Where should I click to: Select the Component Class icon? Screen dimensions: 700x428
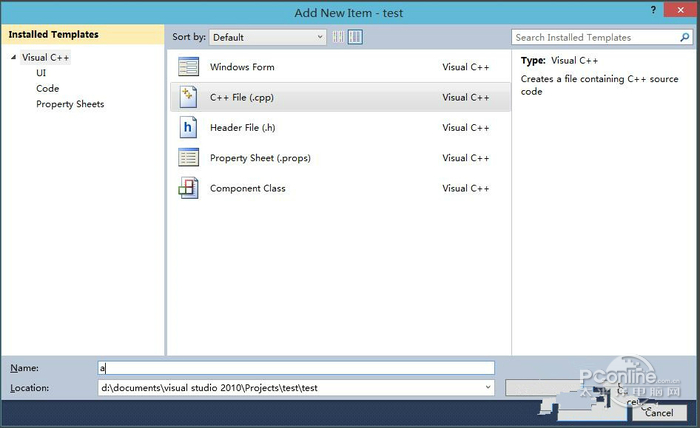[188, 188]
